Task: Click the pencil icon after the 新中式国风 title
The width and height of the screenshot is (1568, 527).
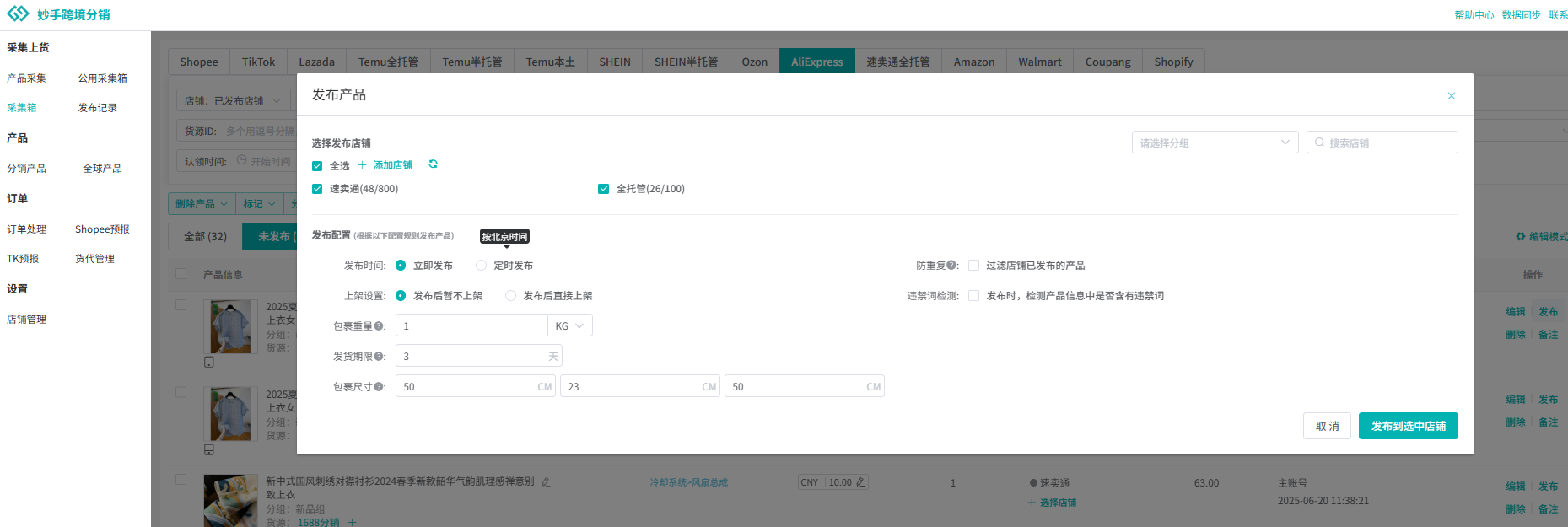Action: 546,482
